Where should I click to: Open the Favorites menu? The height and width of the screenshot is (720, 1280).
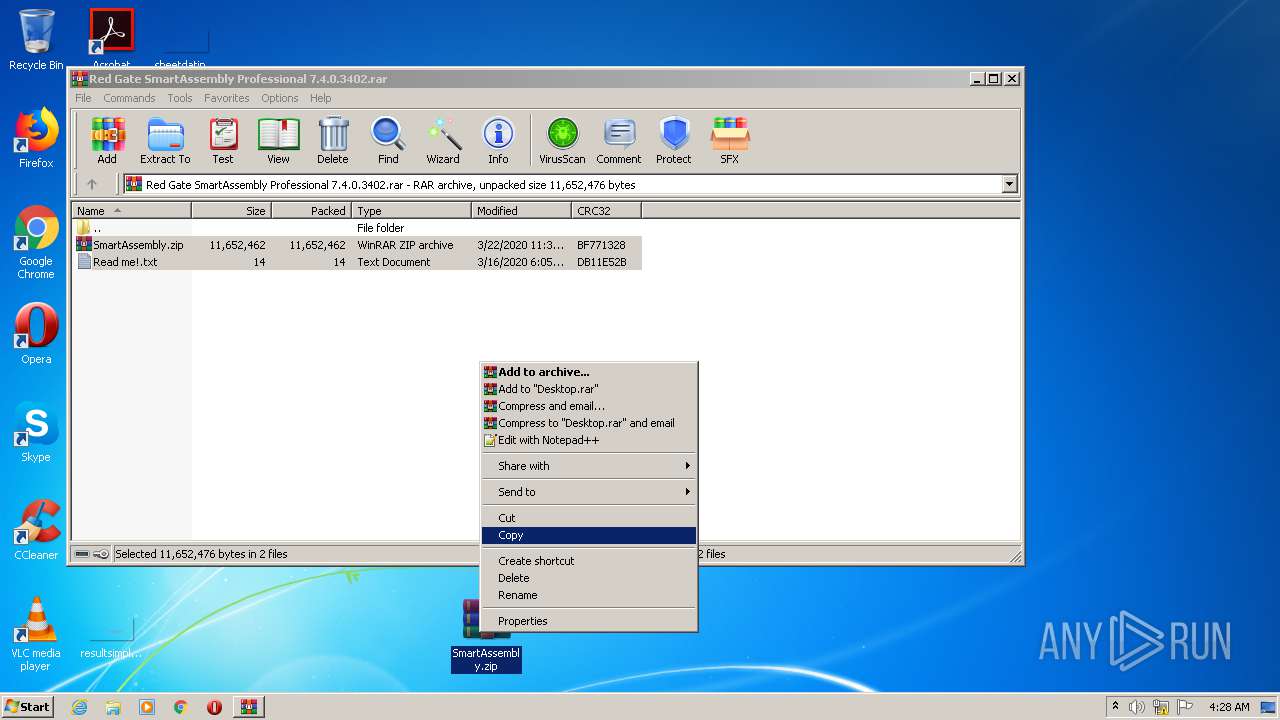(227, 98)
